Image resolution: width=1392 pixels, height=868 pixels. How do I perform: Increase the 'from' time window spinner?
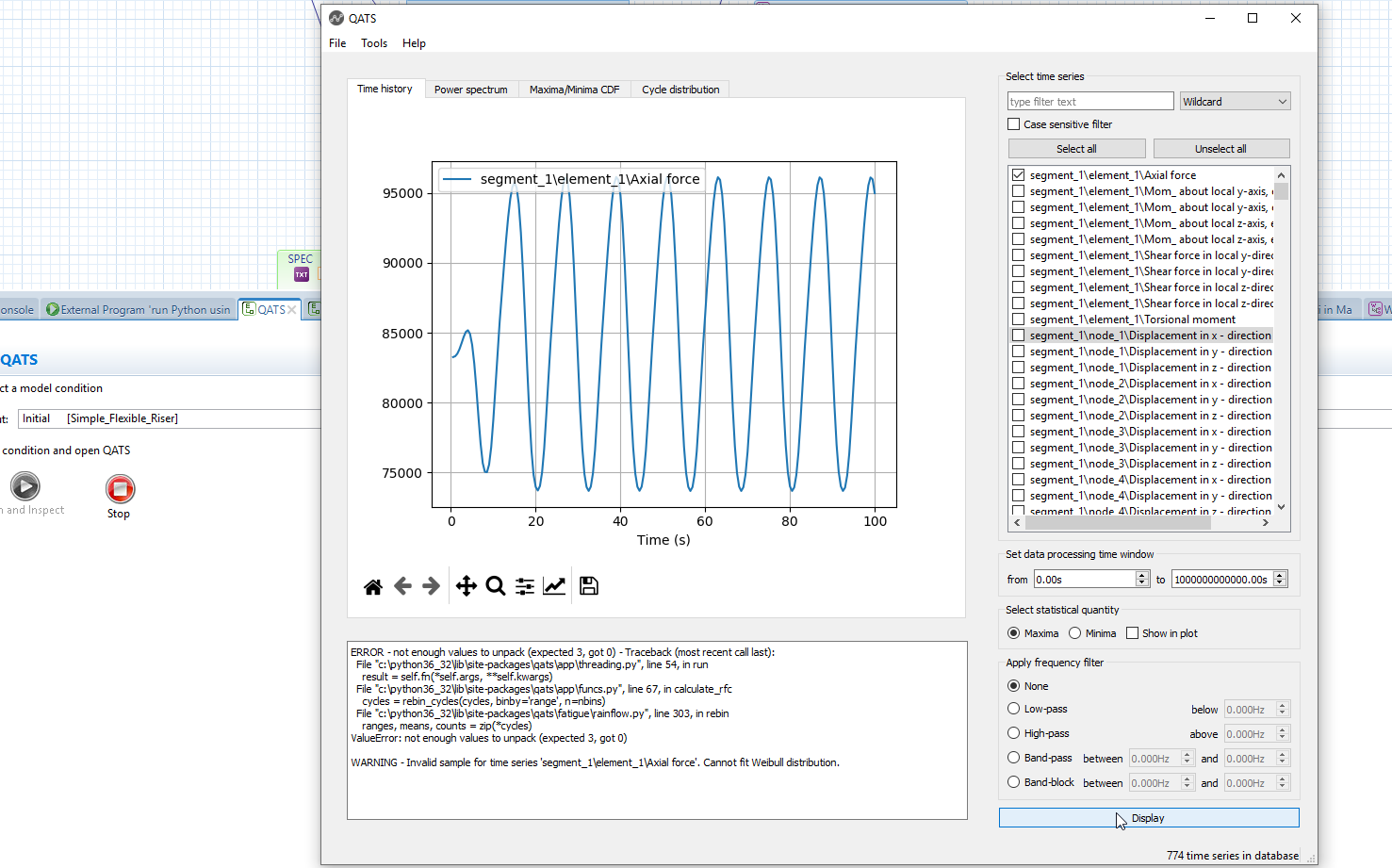click(1142, 575)
